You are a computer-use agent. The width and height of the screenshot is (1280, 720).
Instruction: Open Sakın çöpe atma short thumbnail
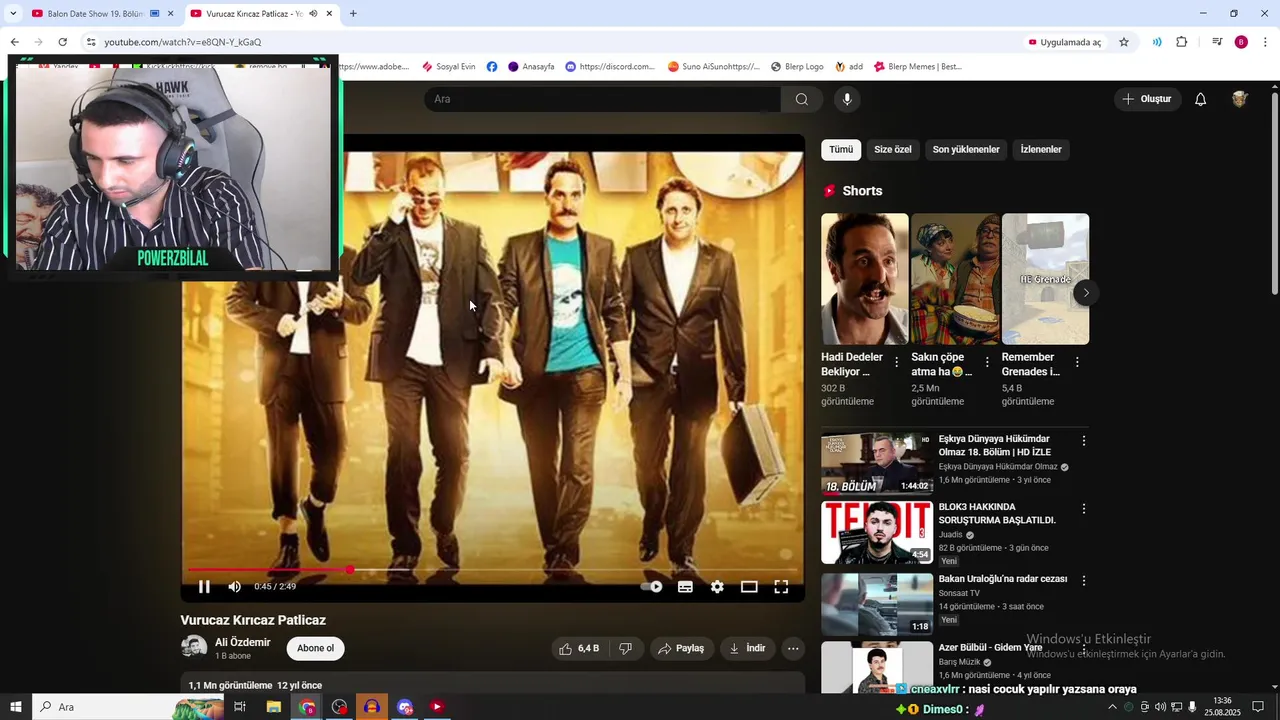955,279
